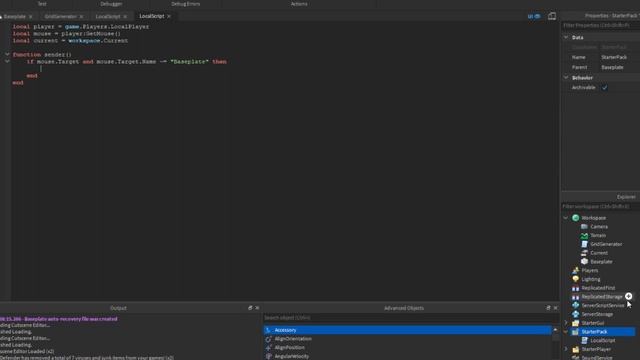Collapse the StarterPack tree node
The width and height of the screenshot is (640, 360).
pos(566,332)
